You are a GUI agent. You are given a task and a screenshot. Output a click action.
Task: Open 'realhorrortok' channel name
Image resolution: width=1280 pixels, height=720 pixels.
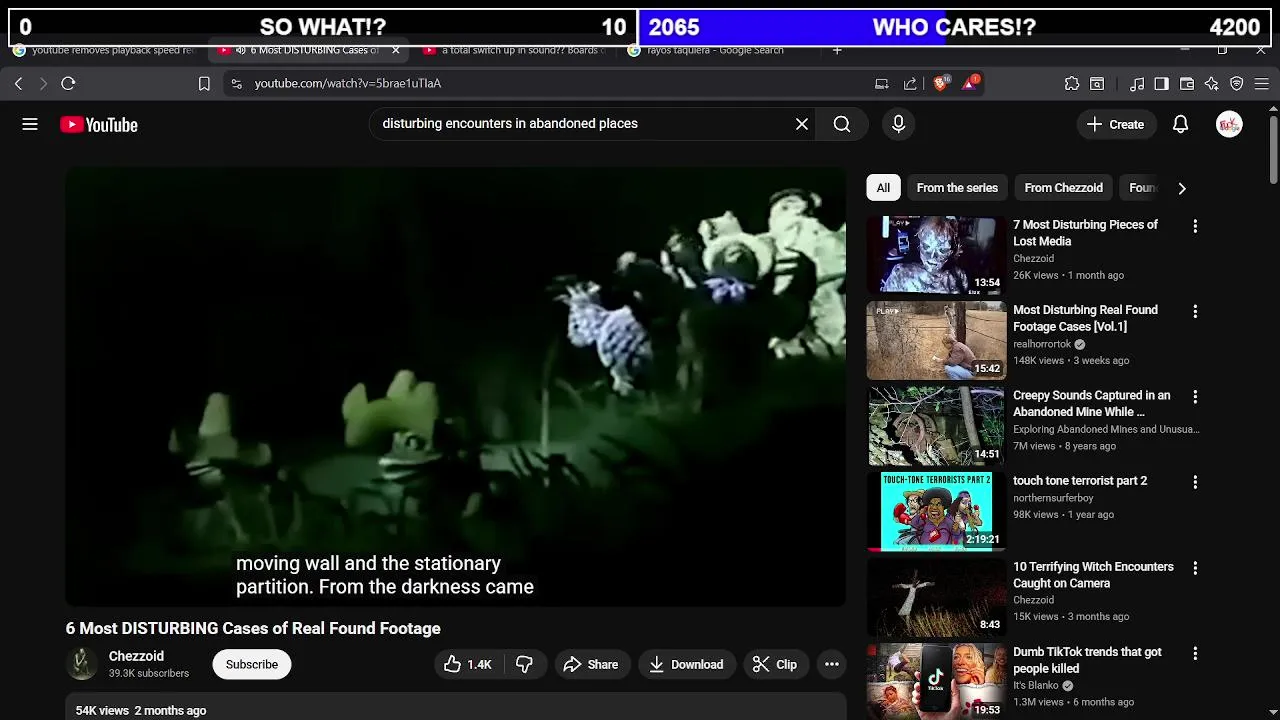pos(1041,344)
